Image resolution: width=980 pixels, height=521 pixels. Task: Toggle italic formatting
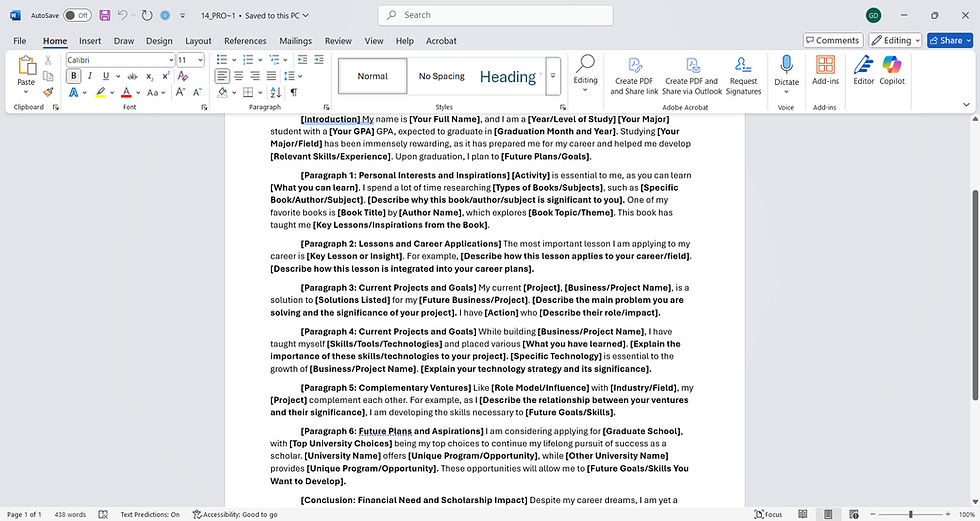(89, 76)
